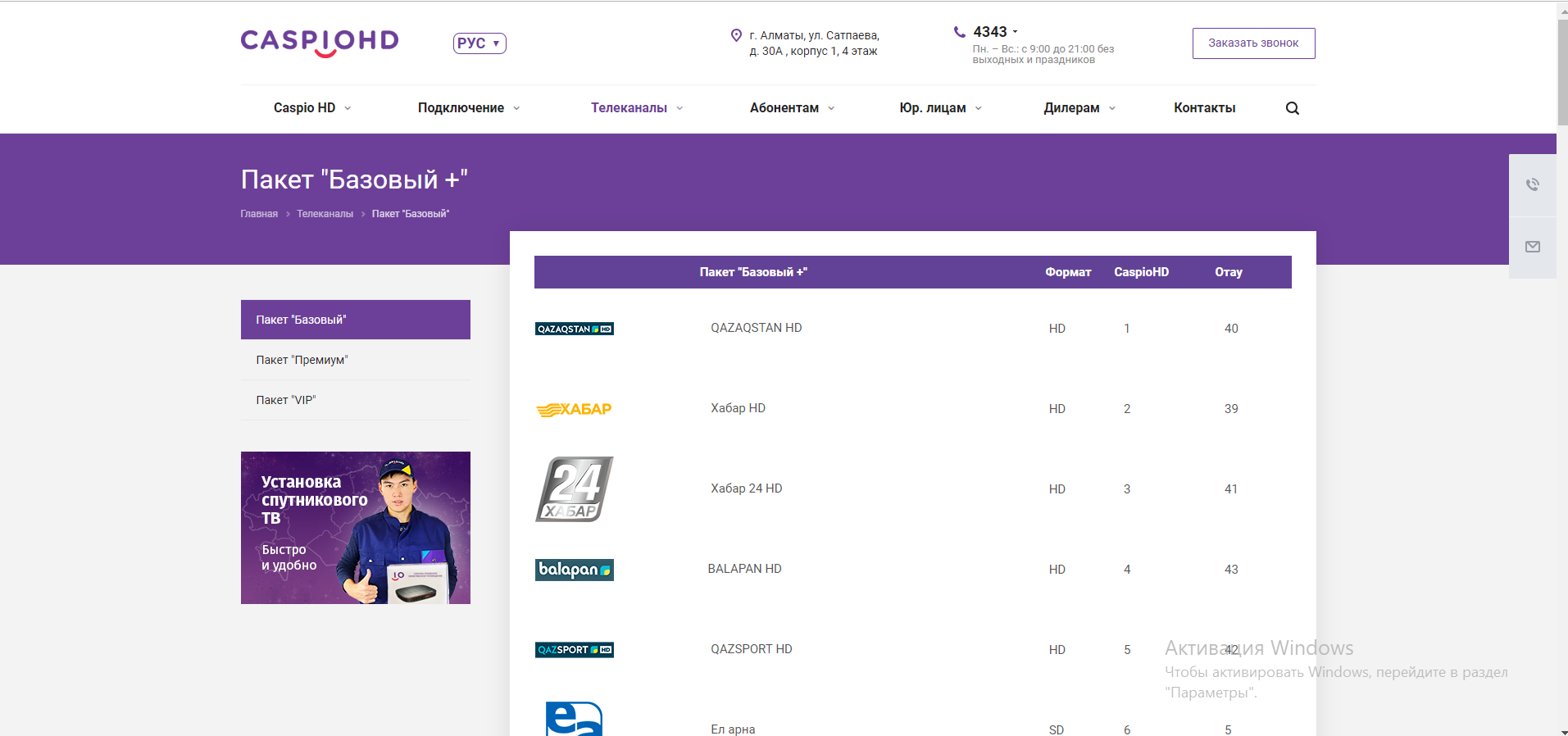The height and width of the screenshot is (736, 1568).
Task: Open the floating callback phone widget
Action: tap(1533, 185)
